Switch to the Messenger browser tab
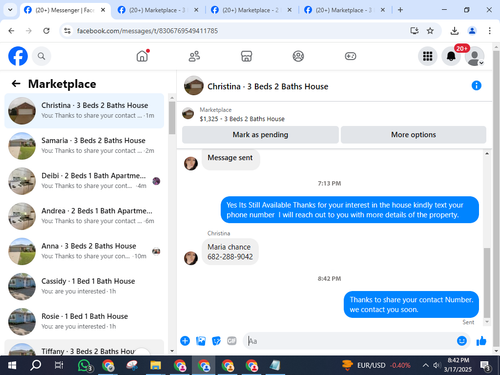500x375 pixels. 65,10
